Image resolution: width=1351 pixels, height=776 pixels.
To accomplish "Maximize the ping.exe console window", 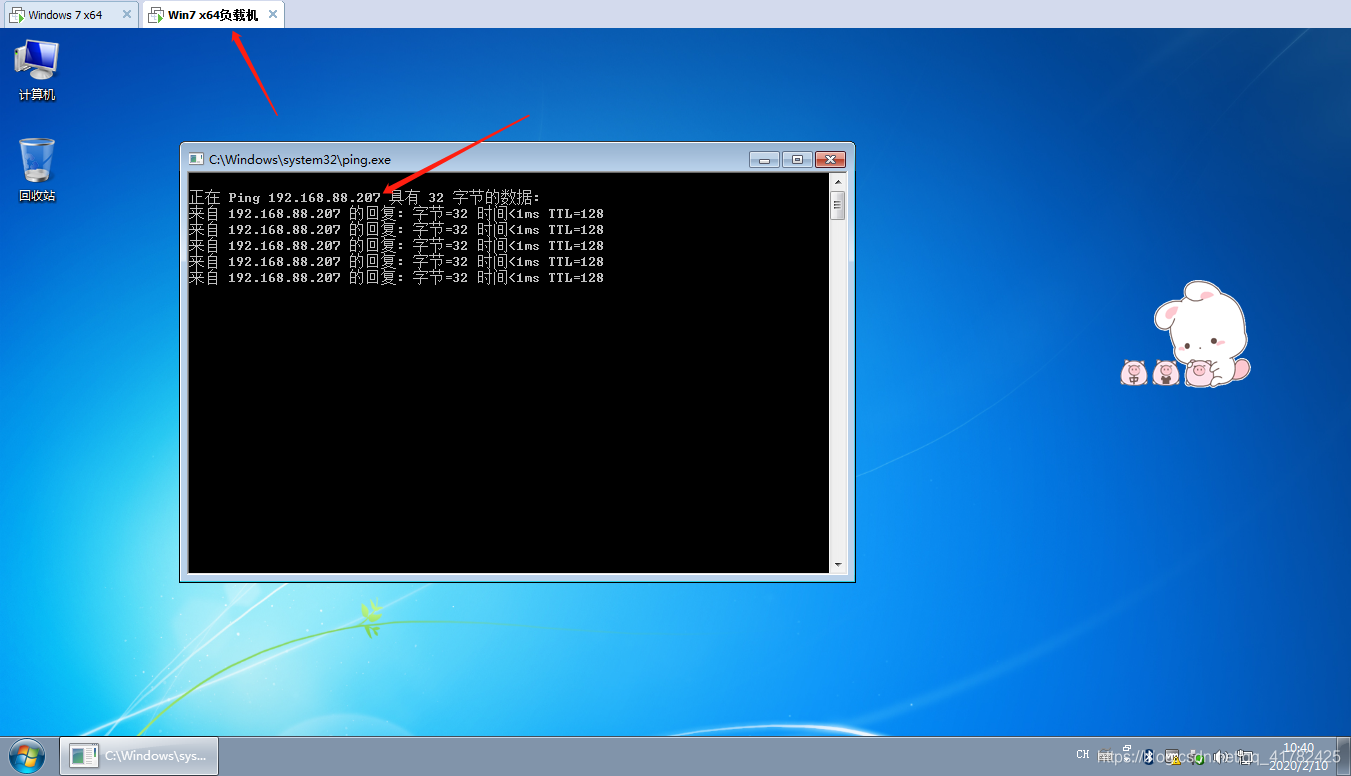I will [x=797, y=159].
